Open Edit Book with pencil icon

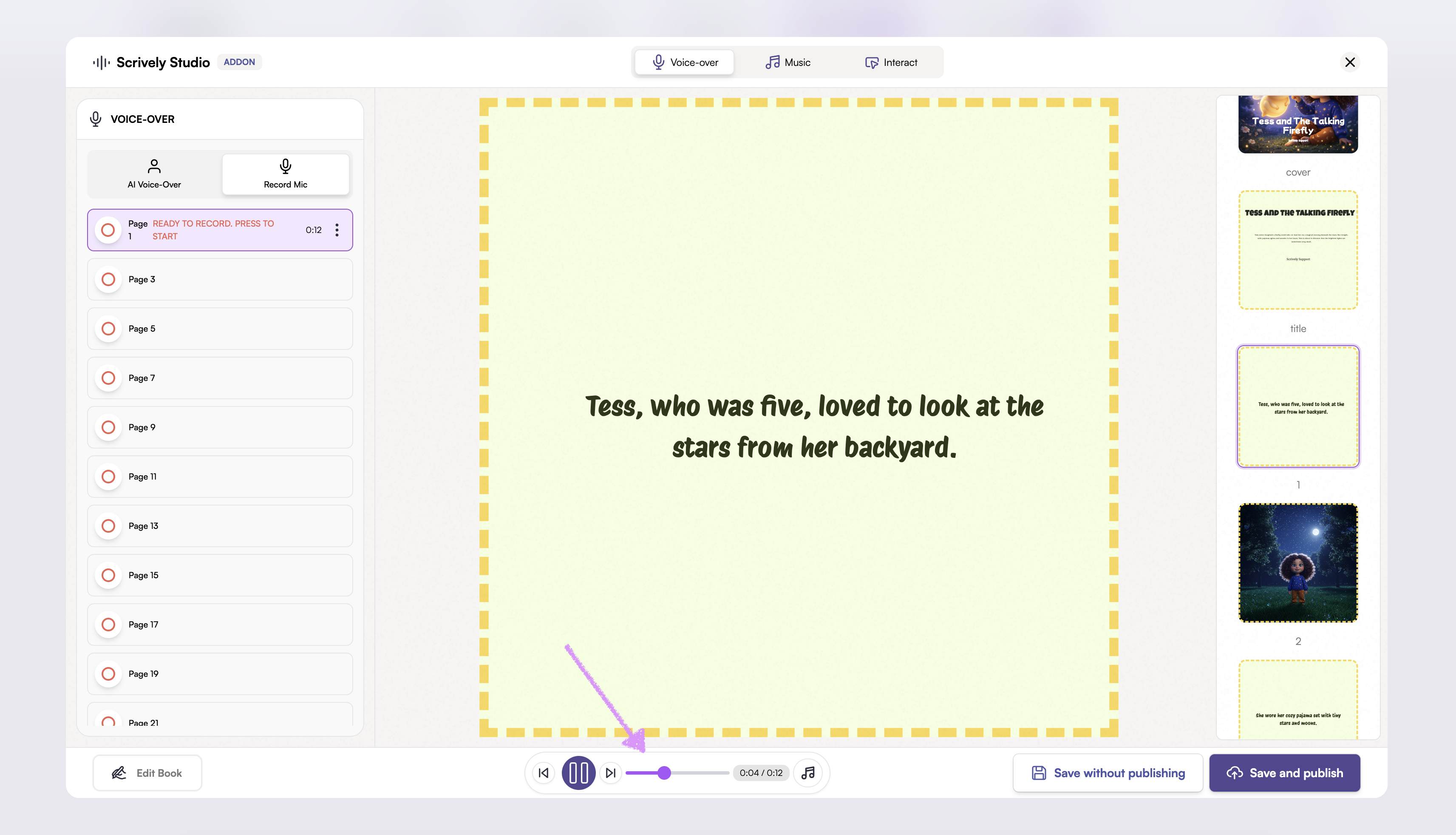coord(147,773)
